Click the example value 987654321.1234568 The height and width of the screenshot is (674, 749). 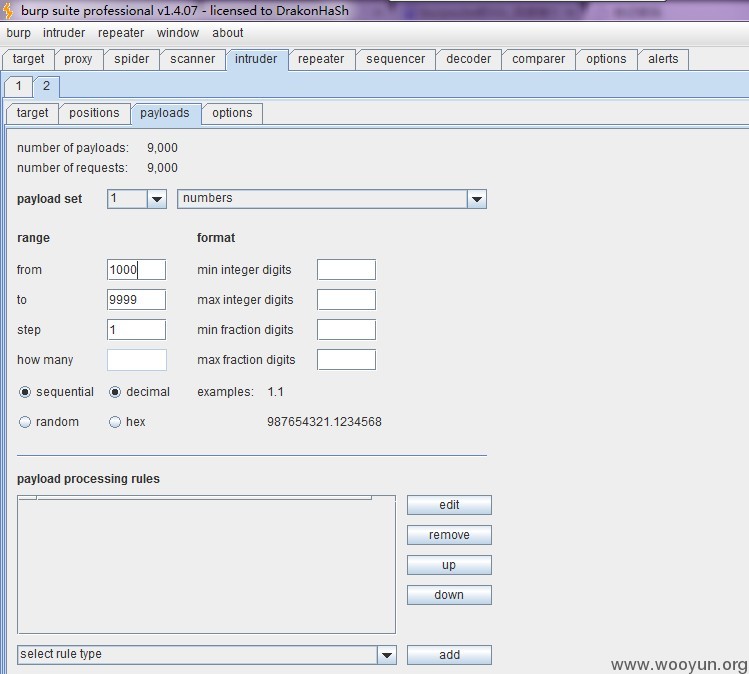324,422
